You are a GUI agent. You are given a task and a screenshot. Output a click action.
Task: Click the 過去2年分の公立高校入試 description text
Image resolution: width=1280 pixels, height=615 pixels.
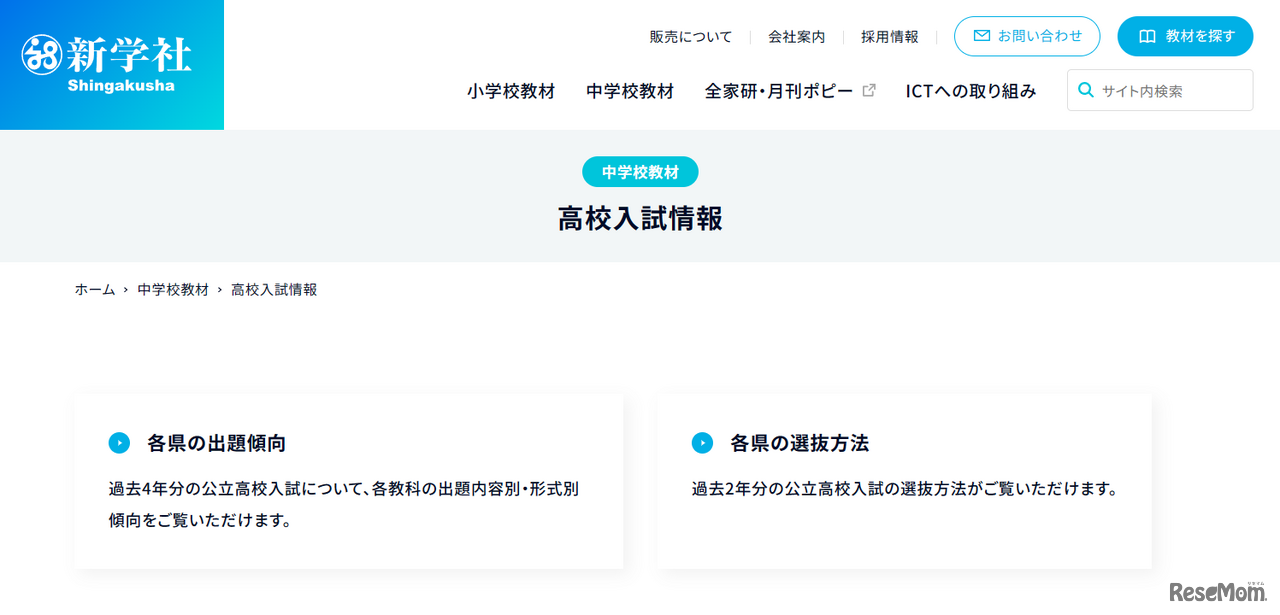(904, 489)
